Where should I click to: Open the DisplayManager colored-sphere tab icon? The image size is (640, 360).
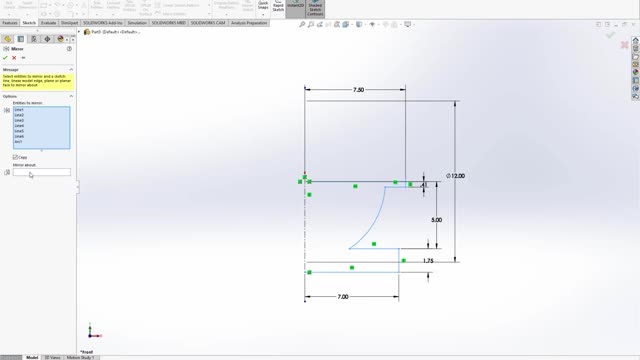coord(60,39)
